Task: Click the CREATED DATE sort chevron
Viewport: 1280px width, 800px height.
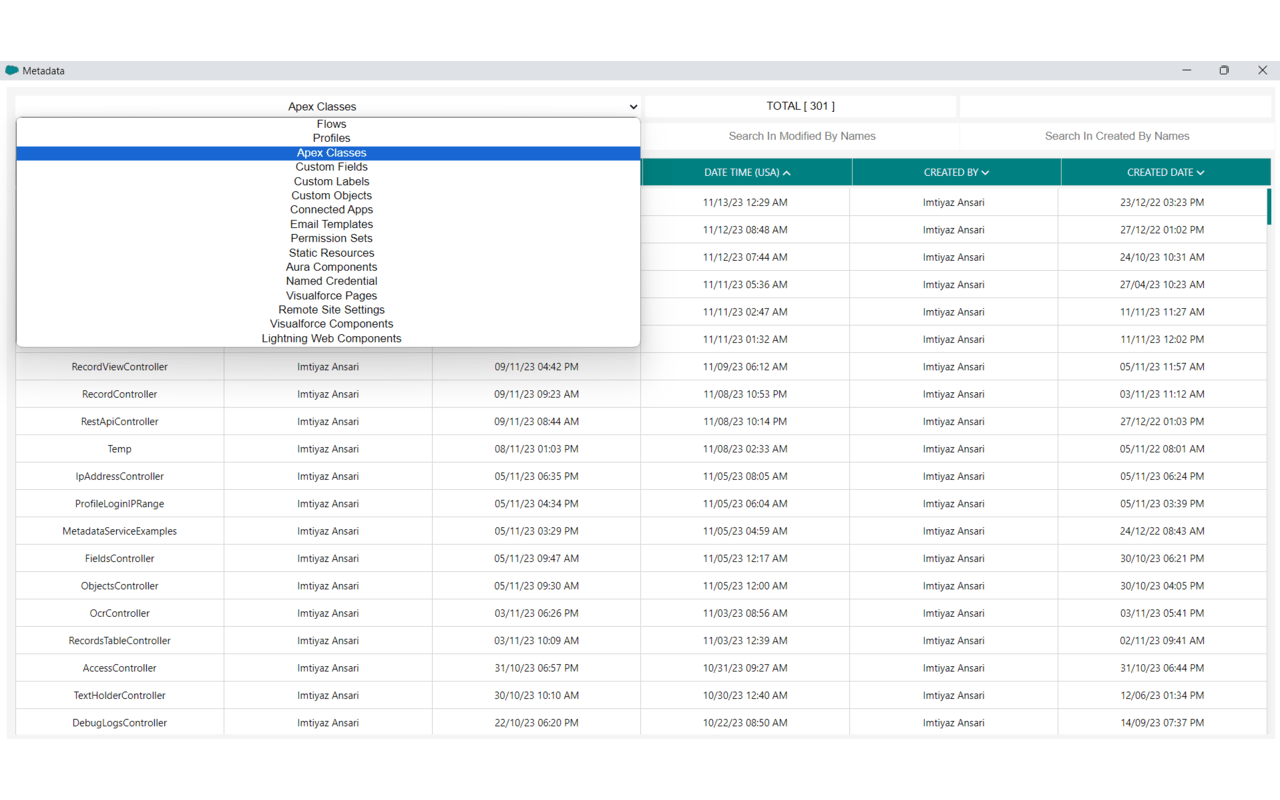Action: (1200, 172)
